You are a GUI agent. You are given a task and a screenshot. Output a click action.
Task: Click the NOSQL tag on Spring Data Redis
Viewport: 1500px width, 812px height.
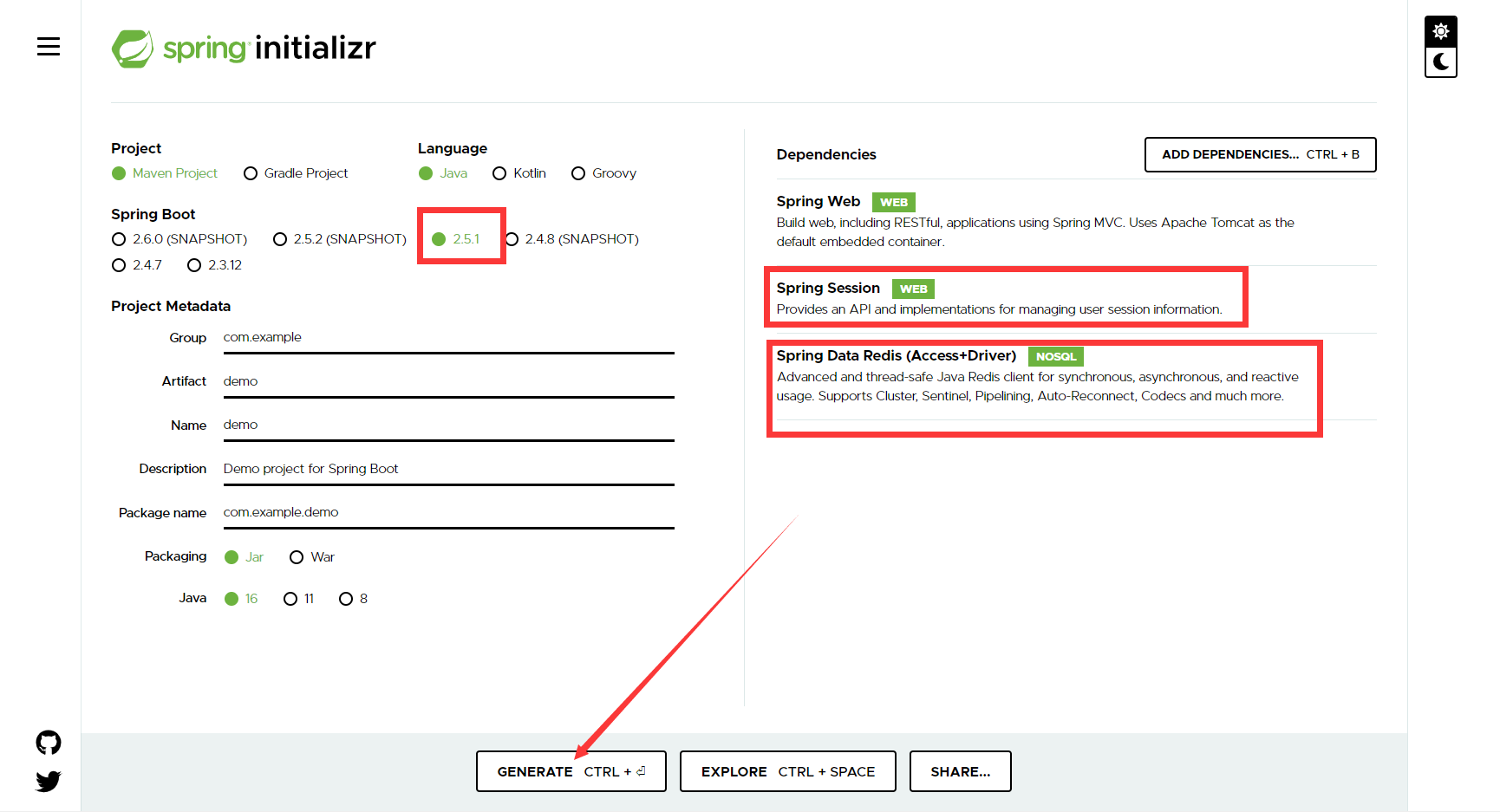coord(1056,356)
